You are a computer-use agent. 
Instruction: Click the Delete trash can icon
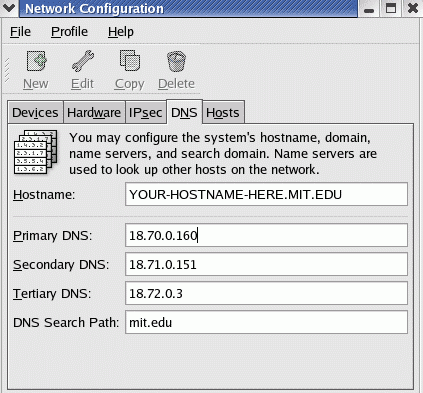point(176,61)
